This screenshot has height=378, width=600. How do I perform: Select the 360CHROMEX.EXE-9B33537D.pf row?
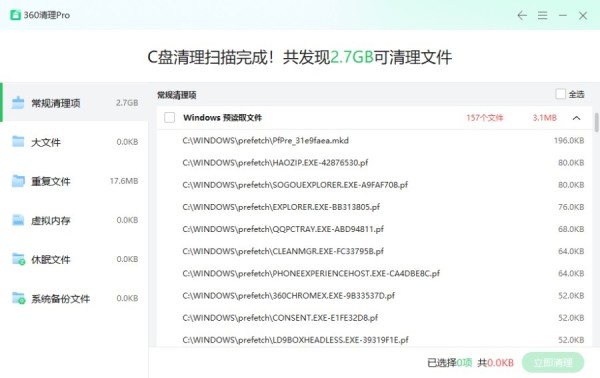375,296
